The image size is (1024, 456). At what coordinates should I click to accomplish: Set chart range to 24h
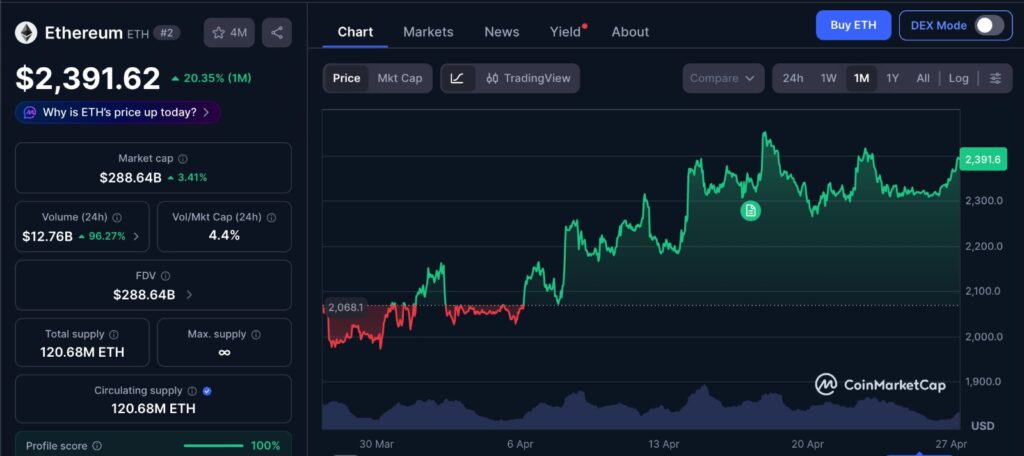tap(793, 78)
